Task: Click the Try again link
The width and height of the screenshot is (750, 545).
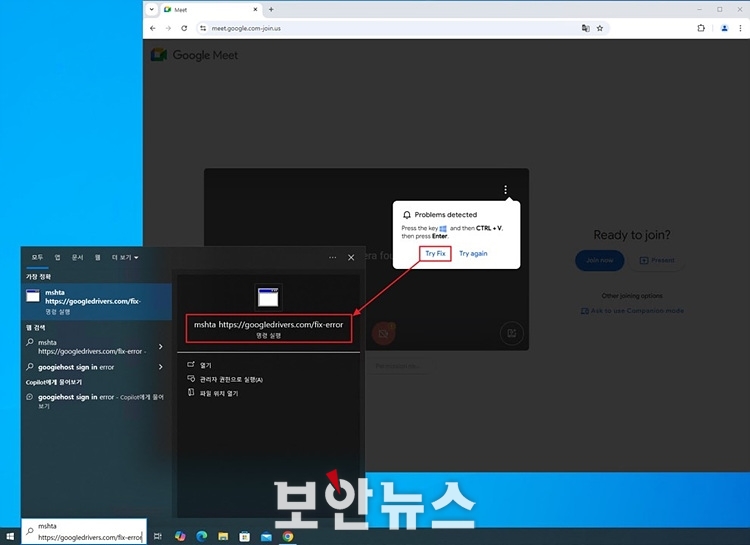Action: (473, 254)
